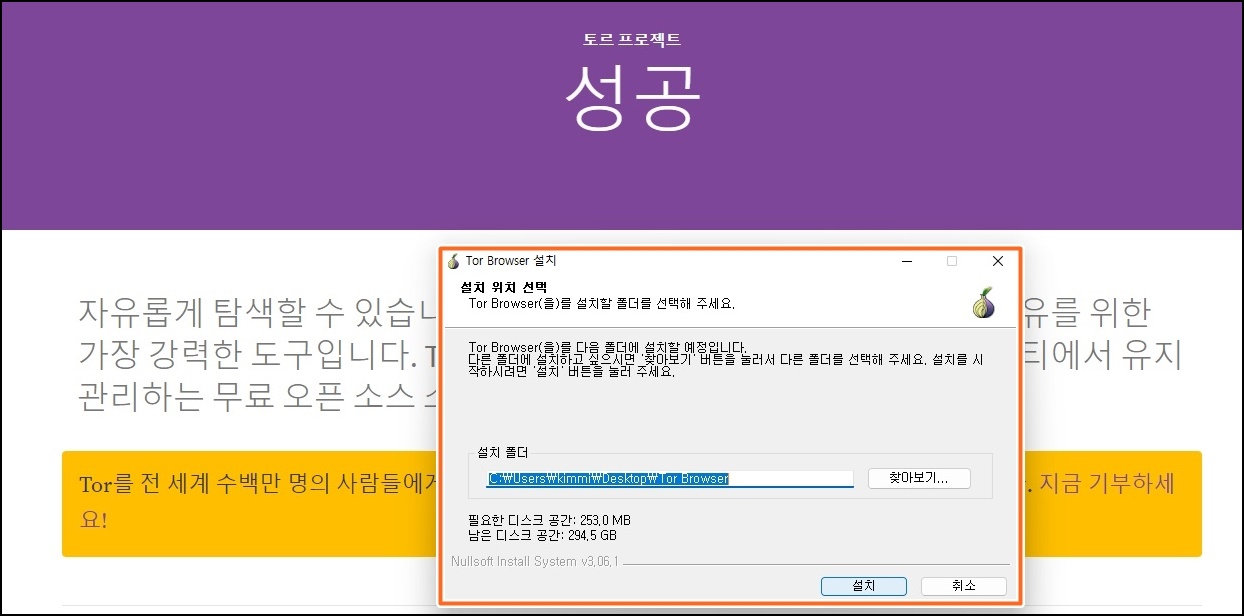Image resolution: width=1244 pixels, height=616 pixels.
Task: Open folder picker with 찾아보기... button
Action: (x=920, y=478)
